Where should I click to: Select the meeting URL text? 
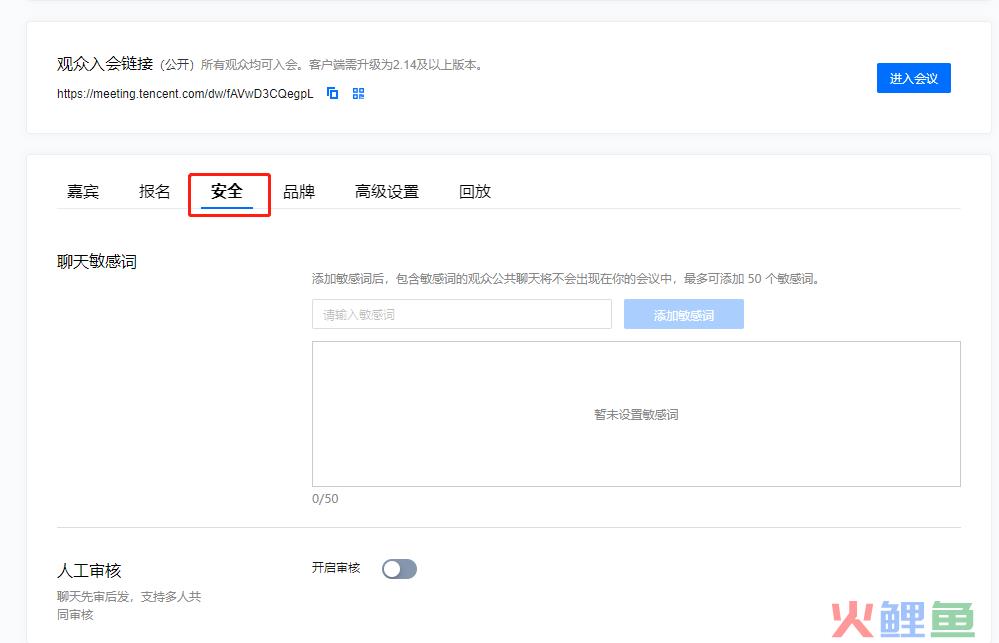pos(185,94)
